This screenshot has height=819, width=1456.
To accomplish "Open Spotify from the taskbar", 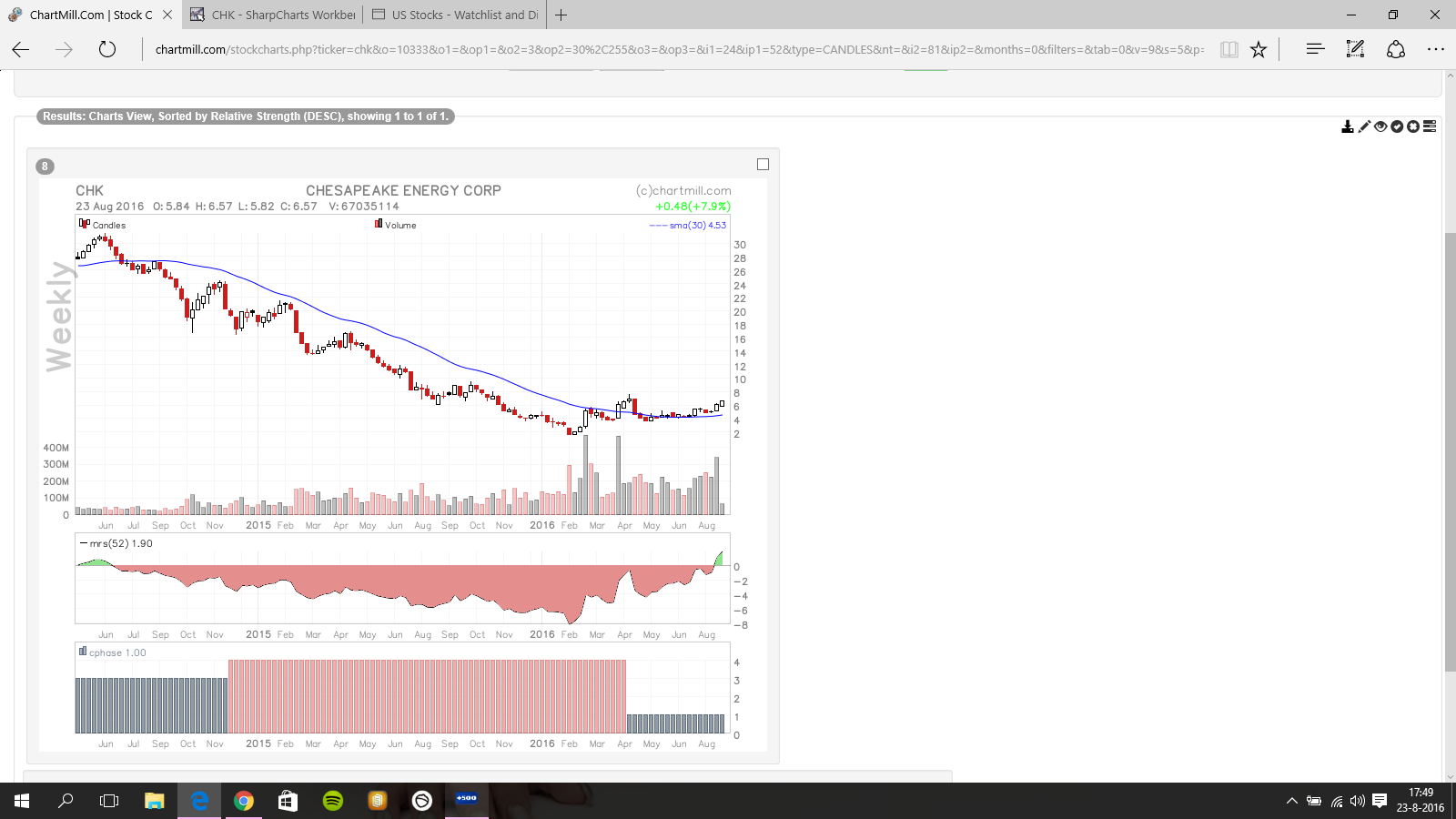I will [x=333, y=801].
